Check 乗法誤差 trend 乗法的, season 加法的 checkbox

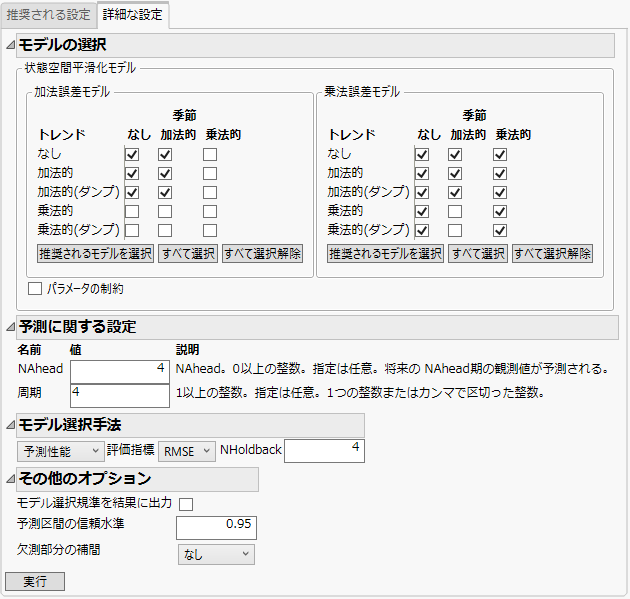455,212
